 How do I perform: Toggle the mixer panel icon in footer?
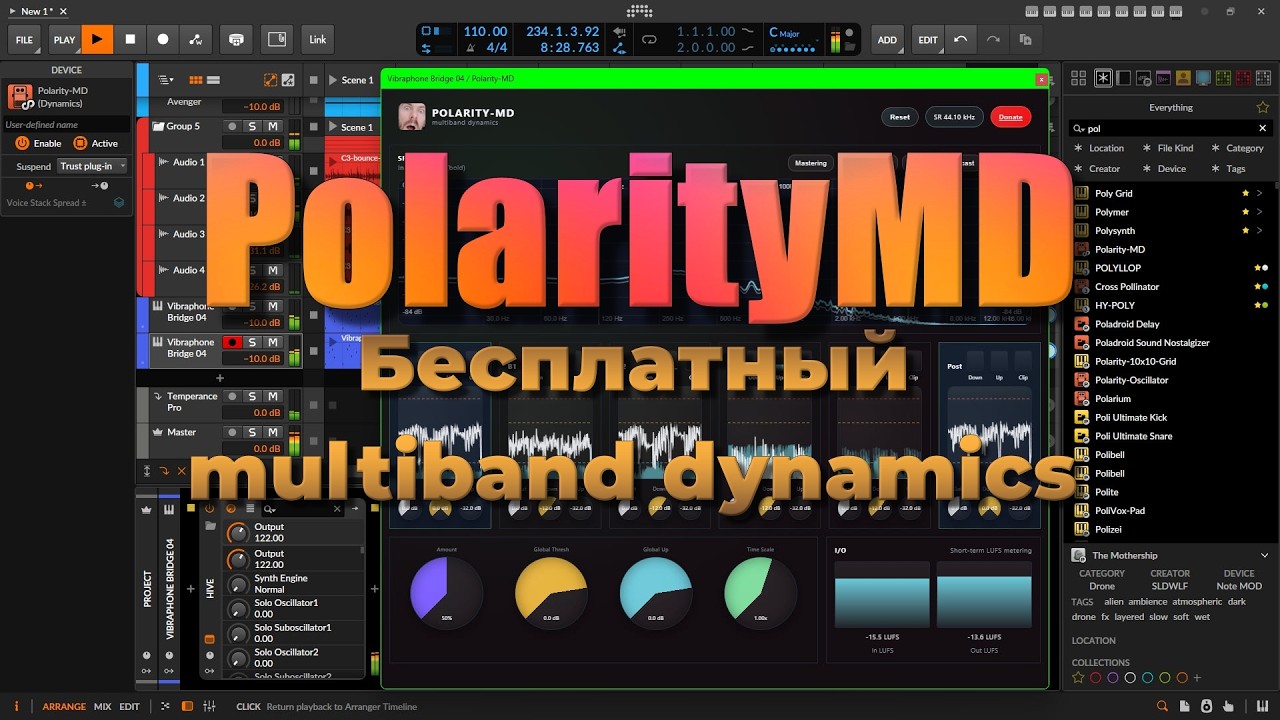(x=209, y=706)
